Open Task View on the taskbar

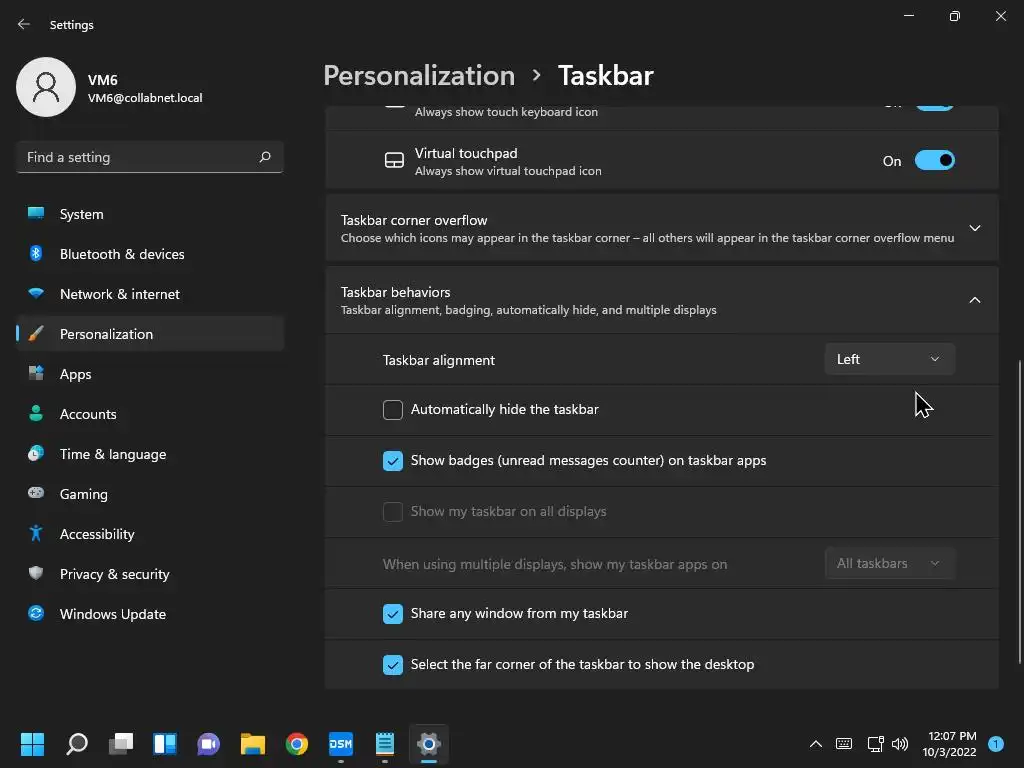121,744
